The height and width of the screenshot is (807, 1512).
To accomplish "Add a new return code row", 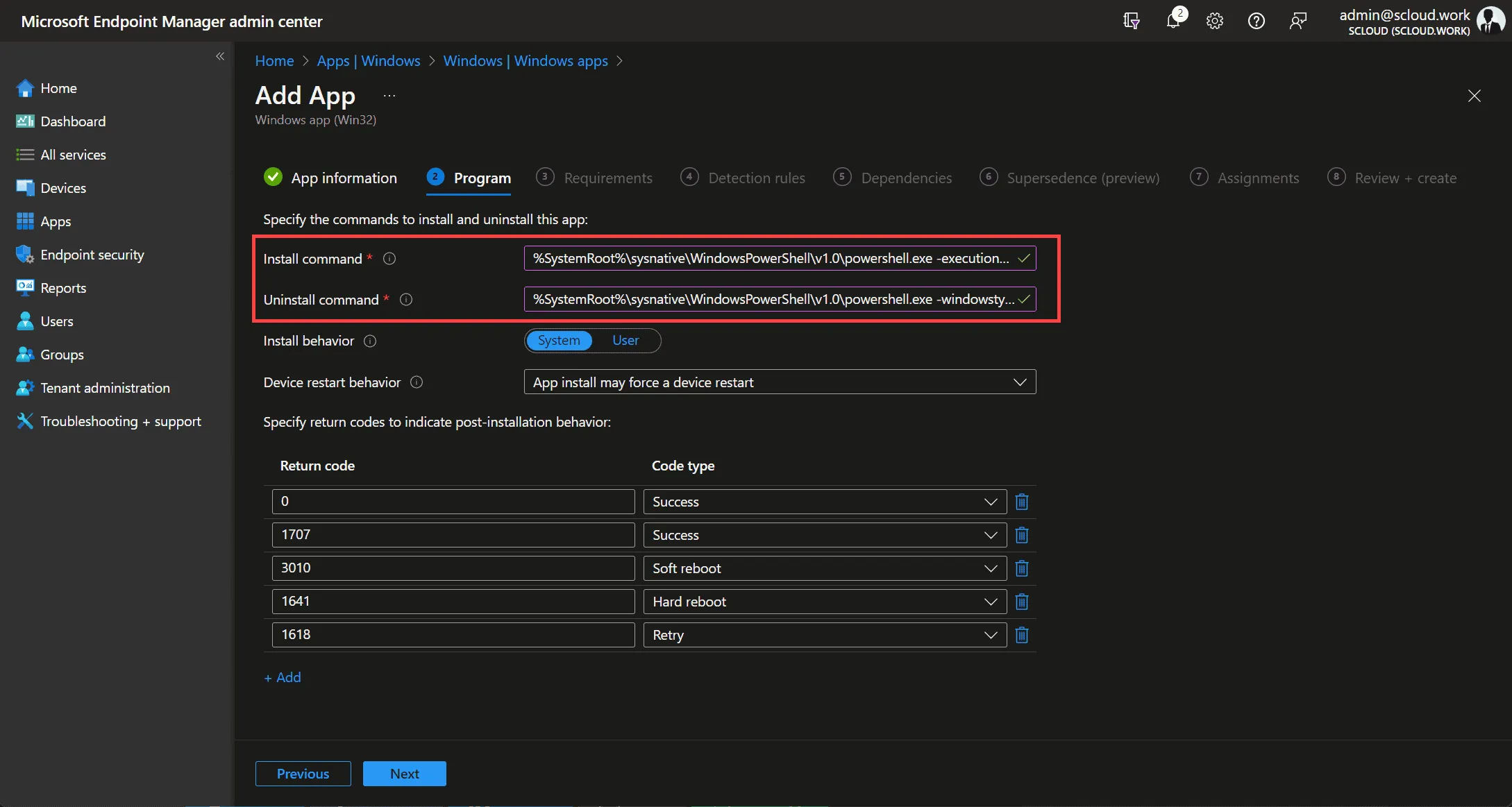I will 283,677.
